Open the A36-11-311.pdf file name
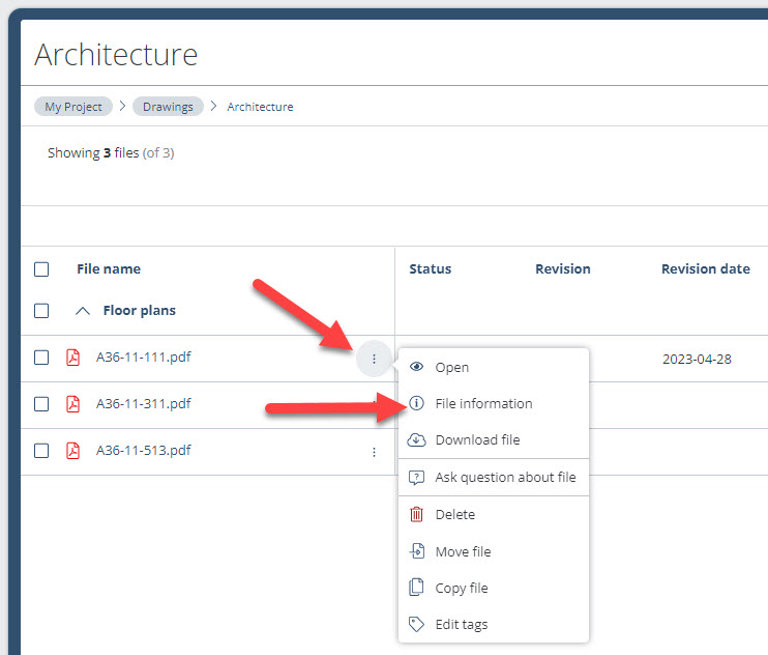 click(x=143, y=404)
